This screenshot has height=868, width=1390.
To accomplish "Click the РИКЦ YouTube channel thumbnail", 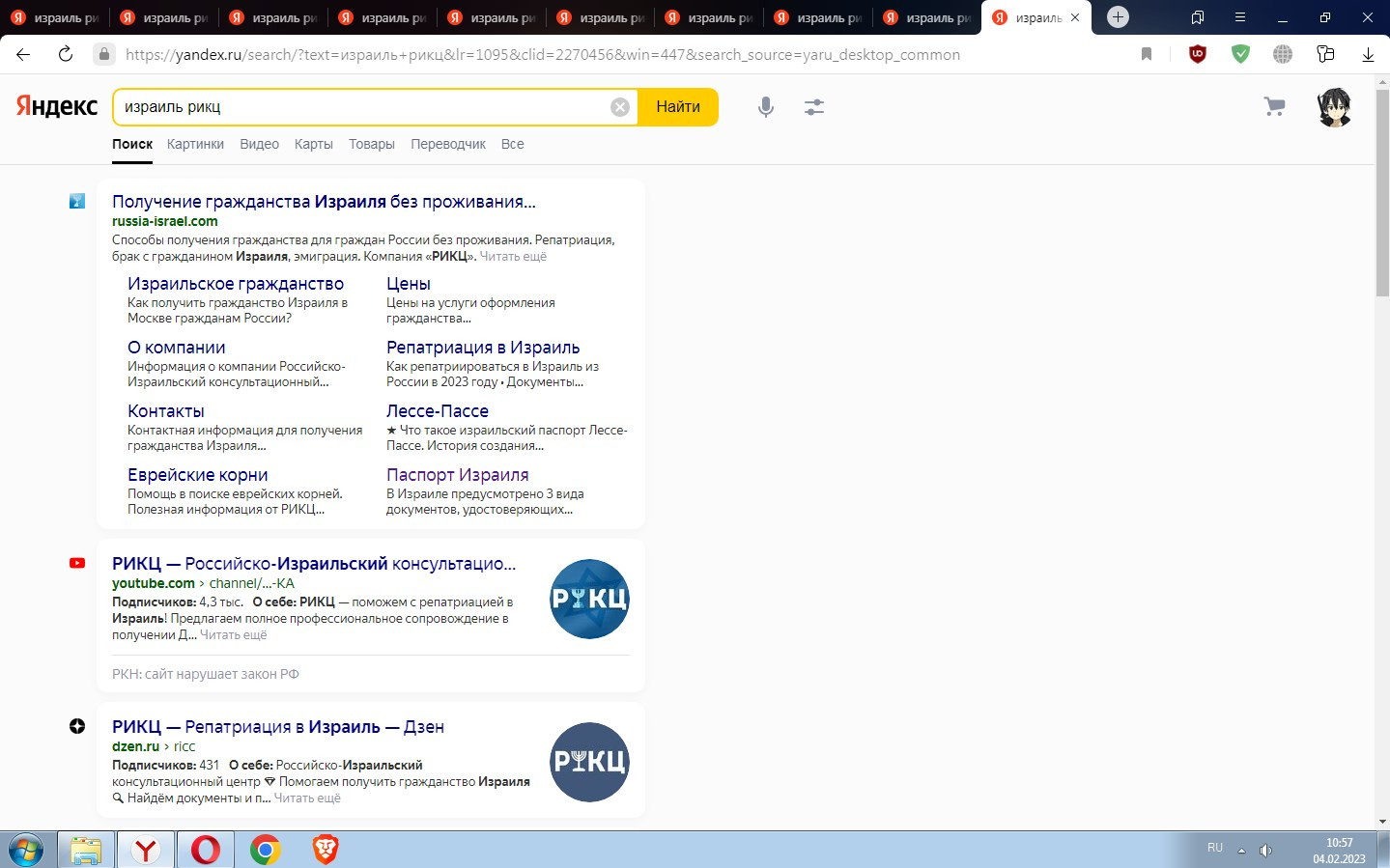I will point(589,599).
